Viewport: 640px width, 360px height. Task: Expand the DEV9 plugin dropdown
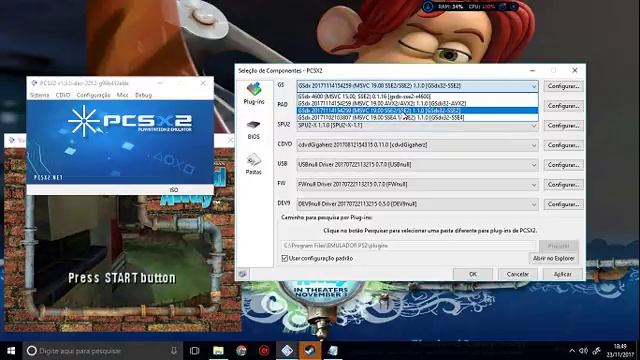533,204
